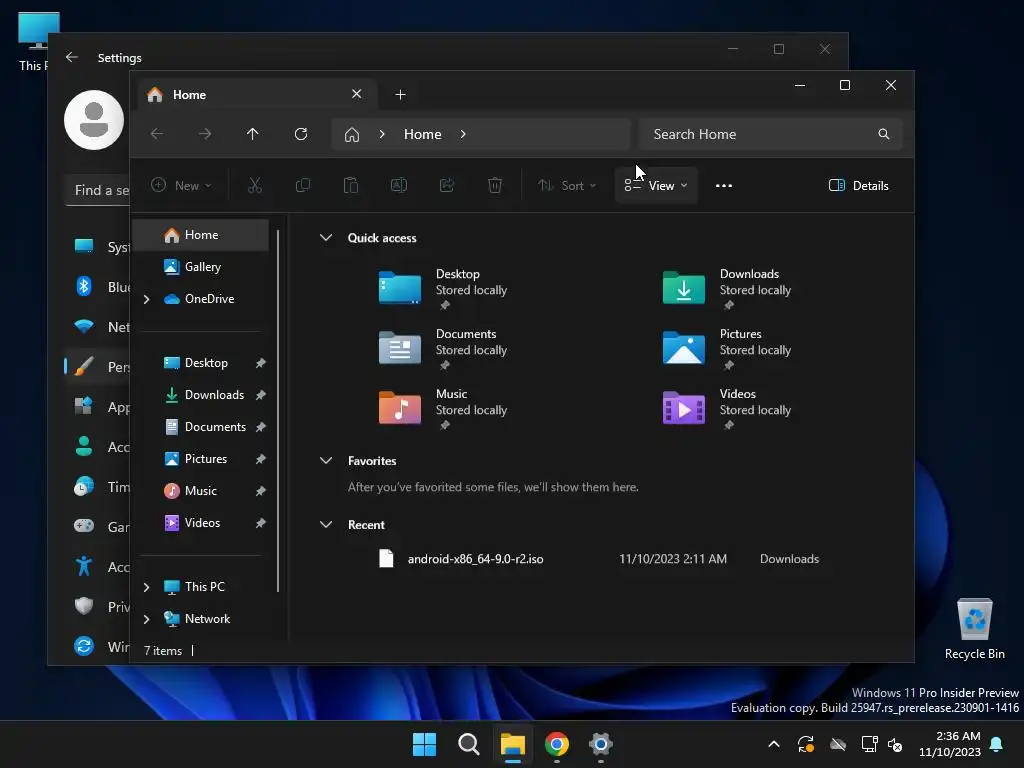
Task: Click the navigation pane scrollbar
Action: click(x=278, y=411)
